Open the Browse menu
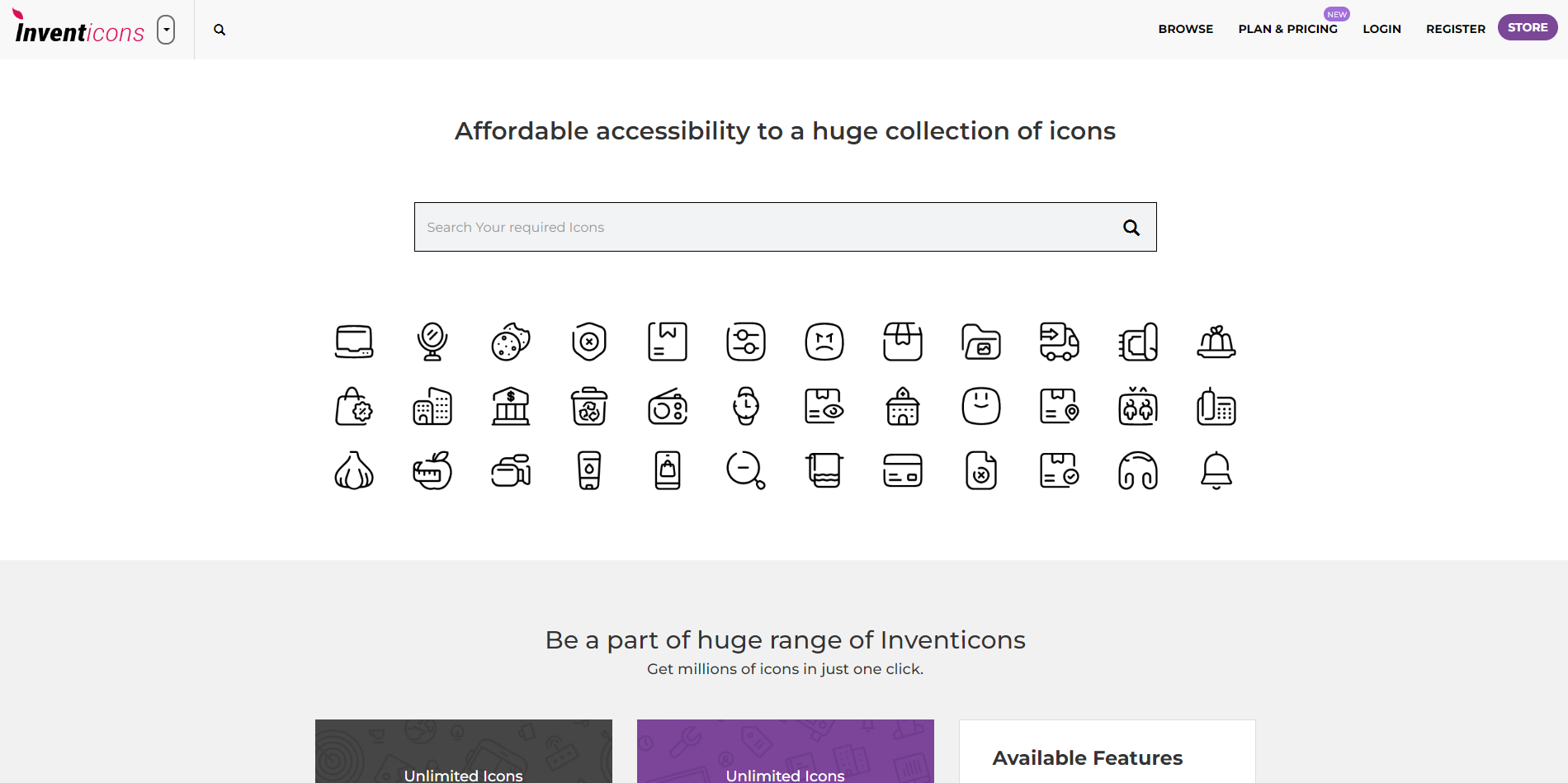1568x783 pixels. point(1186,29)
